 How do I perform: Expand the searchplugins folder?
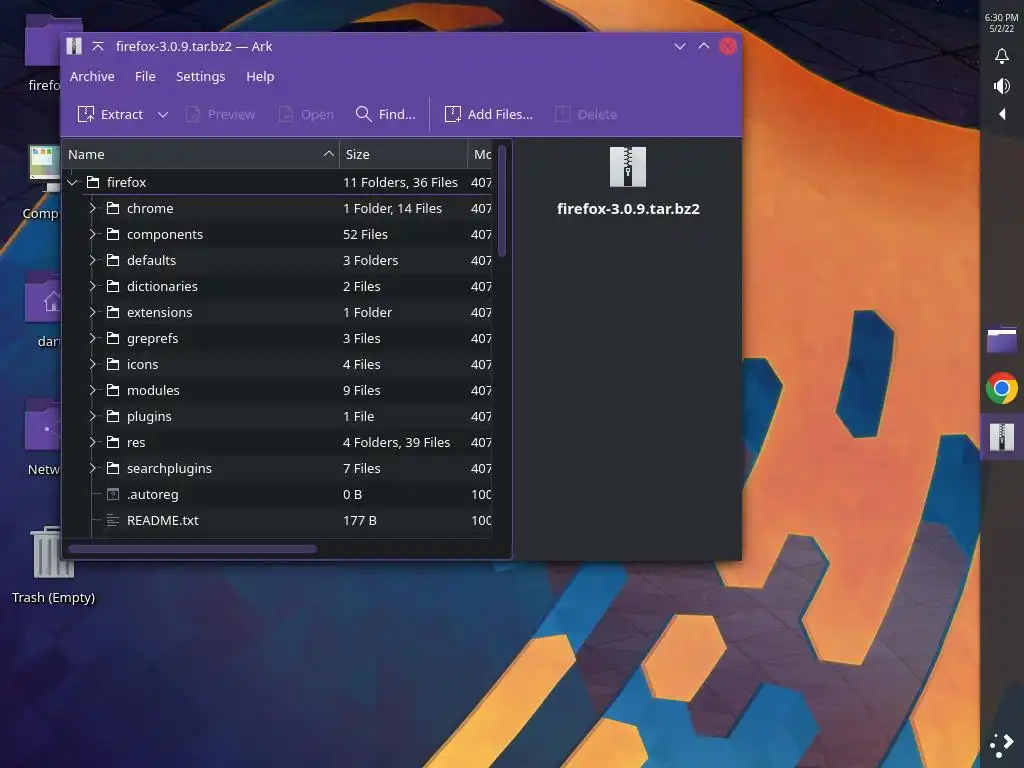point(93,468)
